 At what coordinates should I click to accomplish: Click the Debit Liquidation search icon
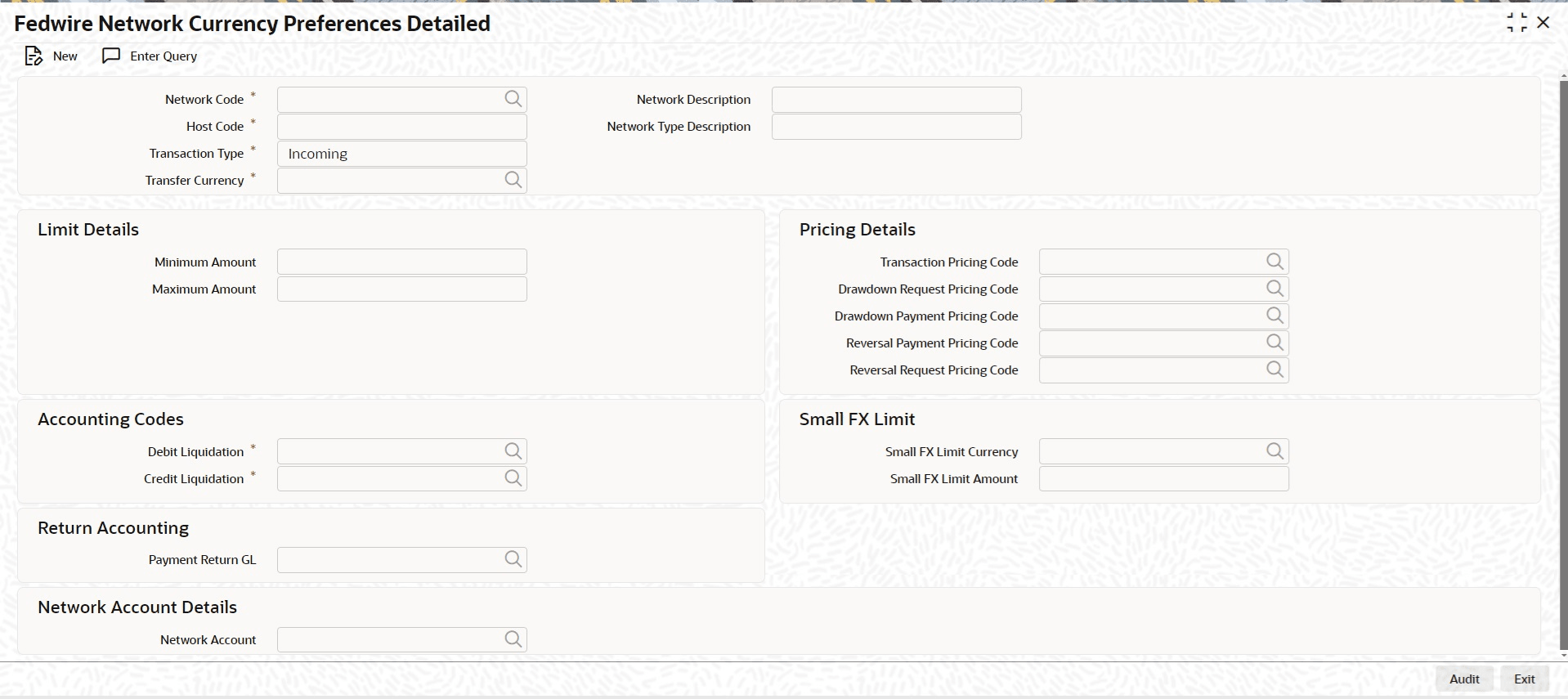point(513,451)
